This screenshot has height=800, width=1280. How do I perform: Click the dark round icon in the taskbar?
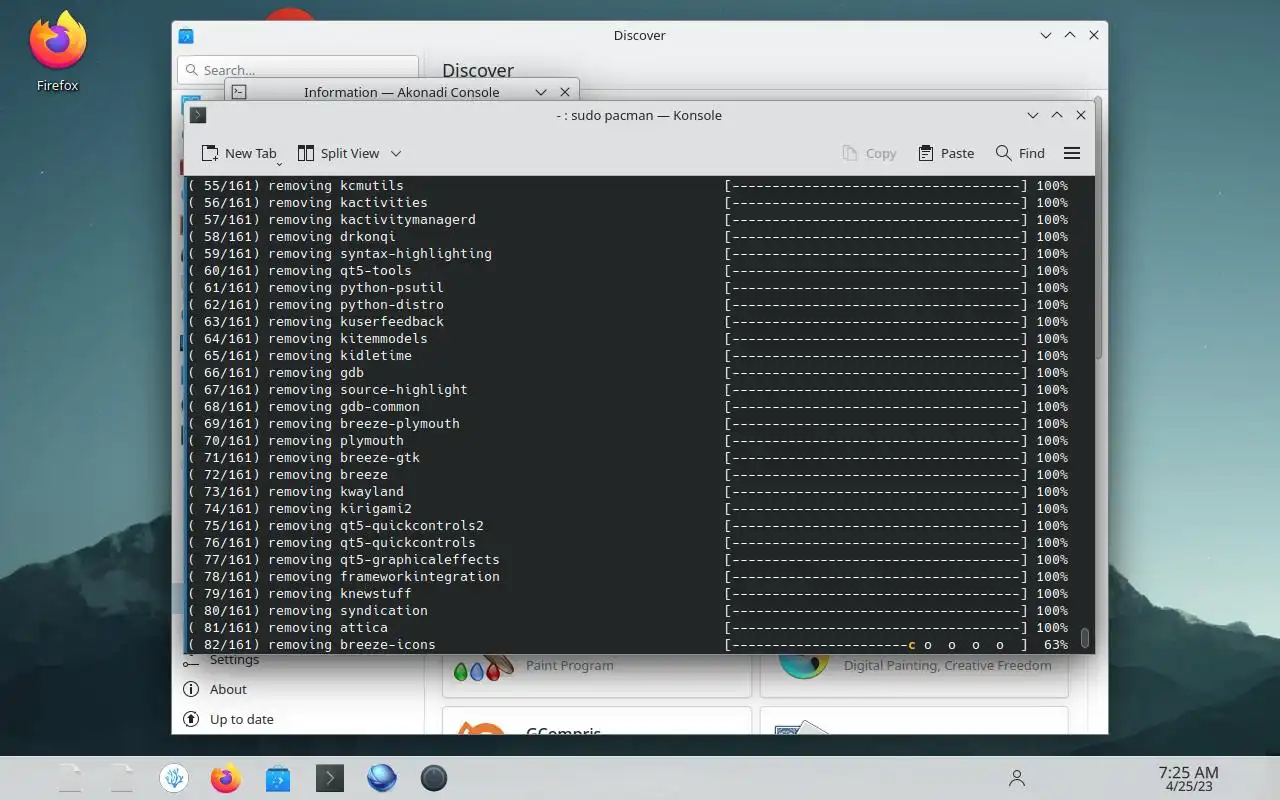point(434,778)
